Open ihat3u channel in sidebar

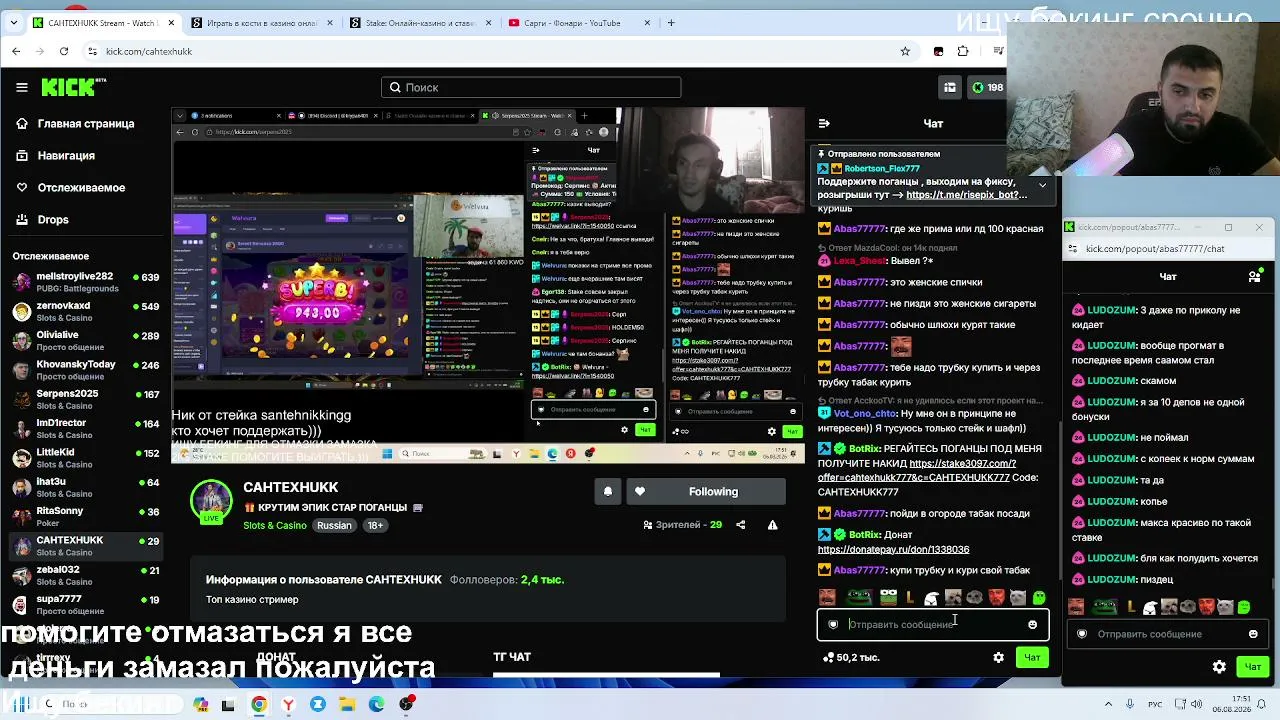click(x=85, y=487)
